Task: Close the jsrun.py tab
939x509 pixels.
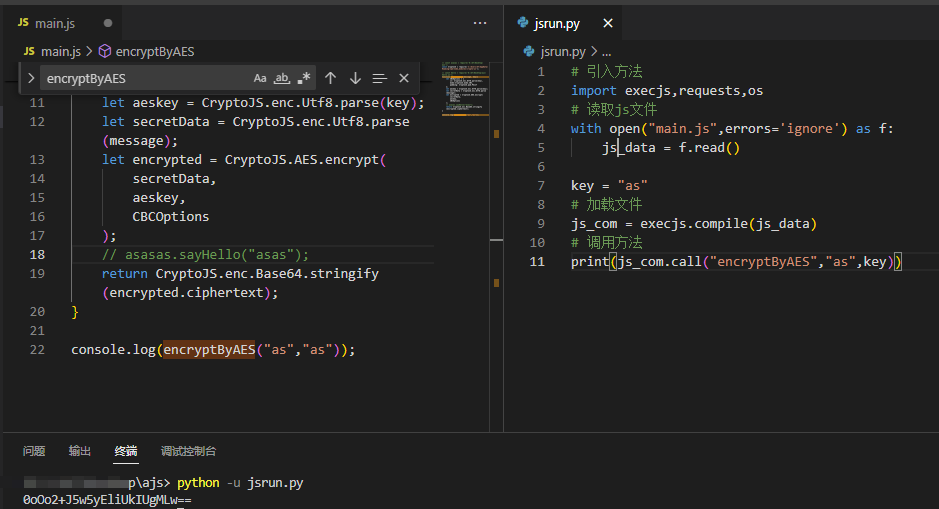Action: (x=608, y=23)
